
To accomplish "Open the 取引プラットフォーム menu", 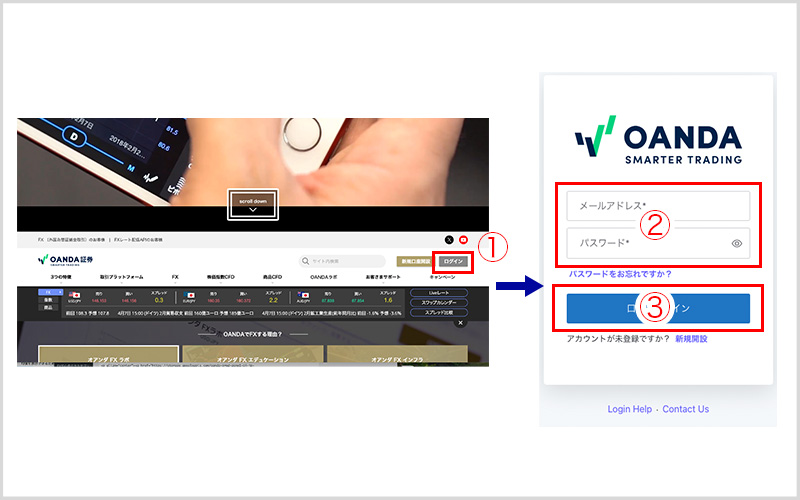I will 121,277.
